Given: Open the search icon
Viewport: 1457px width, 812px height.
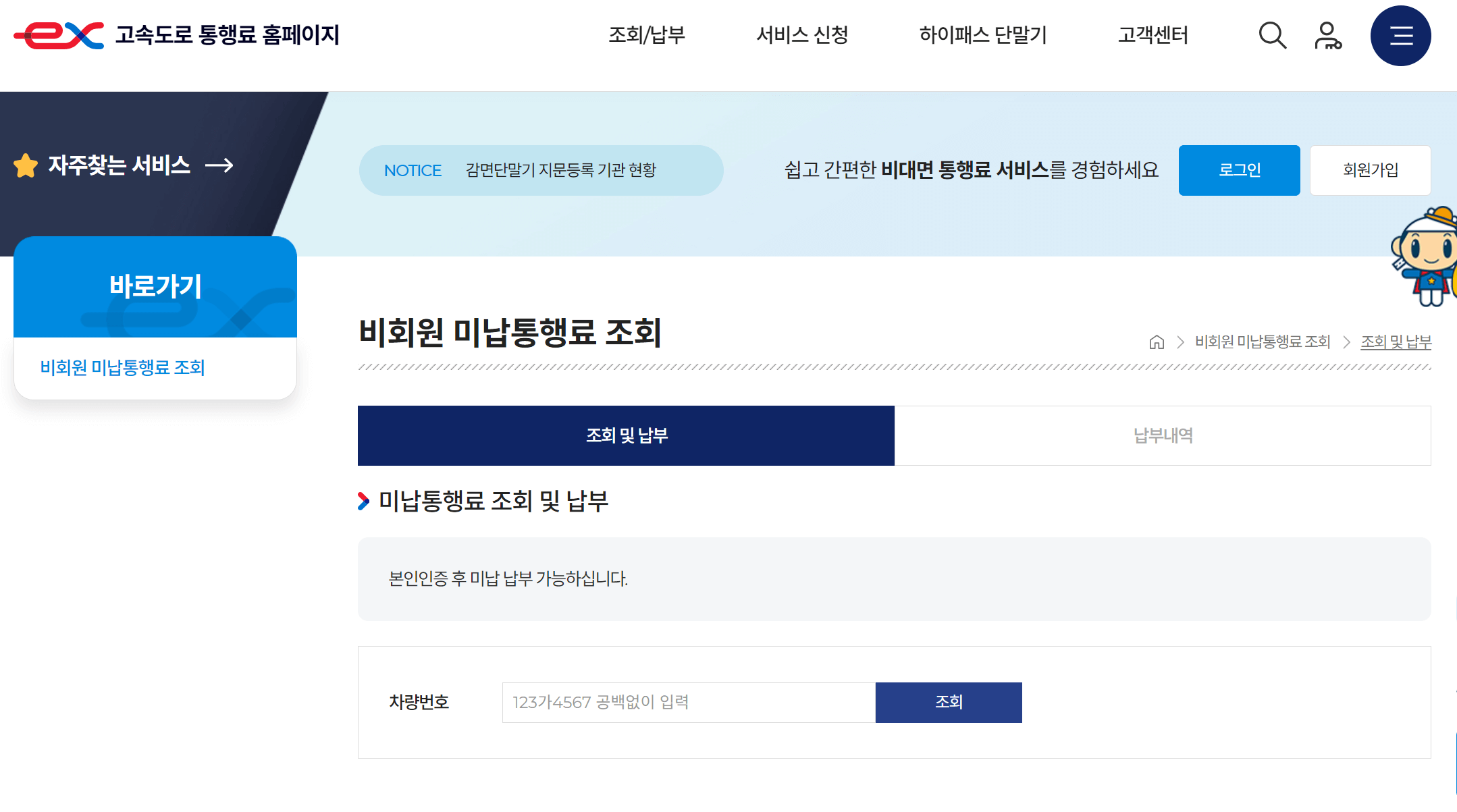Looking at the screenshot, I should coord(1272,35).
